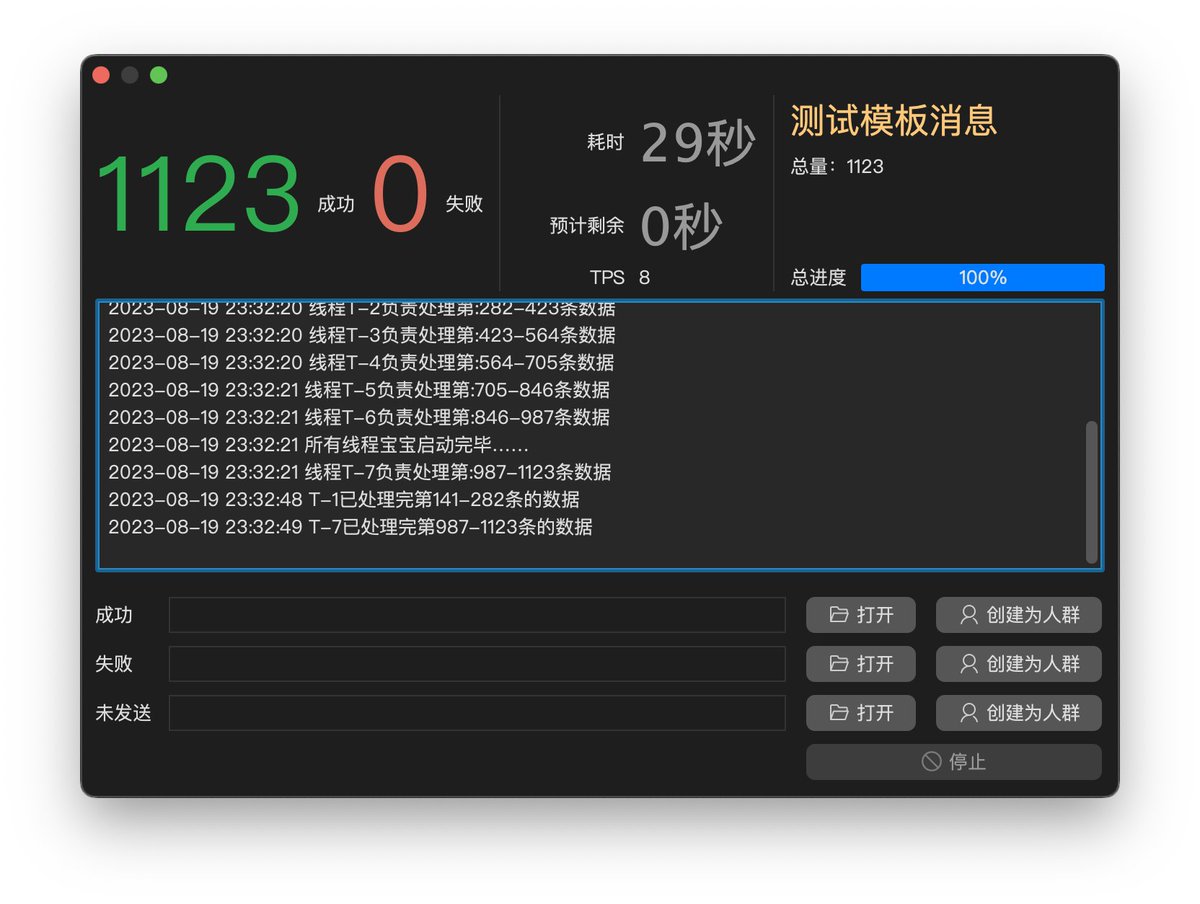Click the 耗时 label
The image size is (1200, 904).
605,143
